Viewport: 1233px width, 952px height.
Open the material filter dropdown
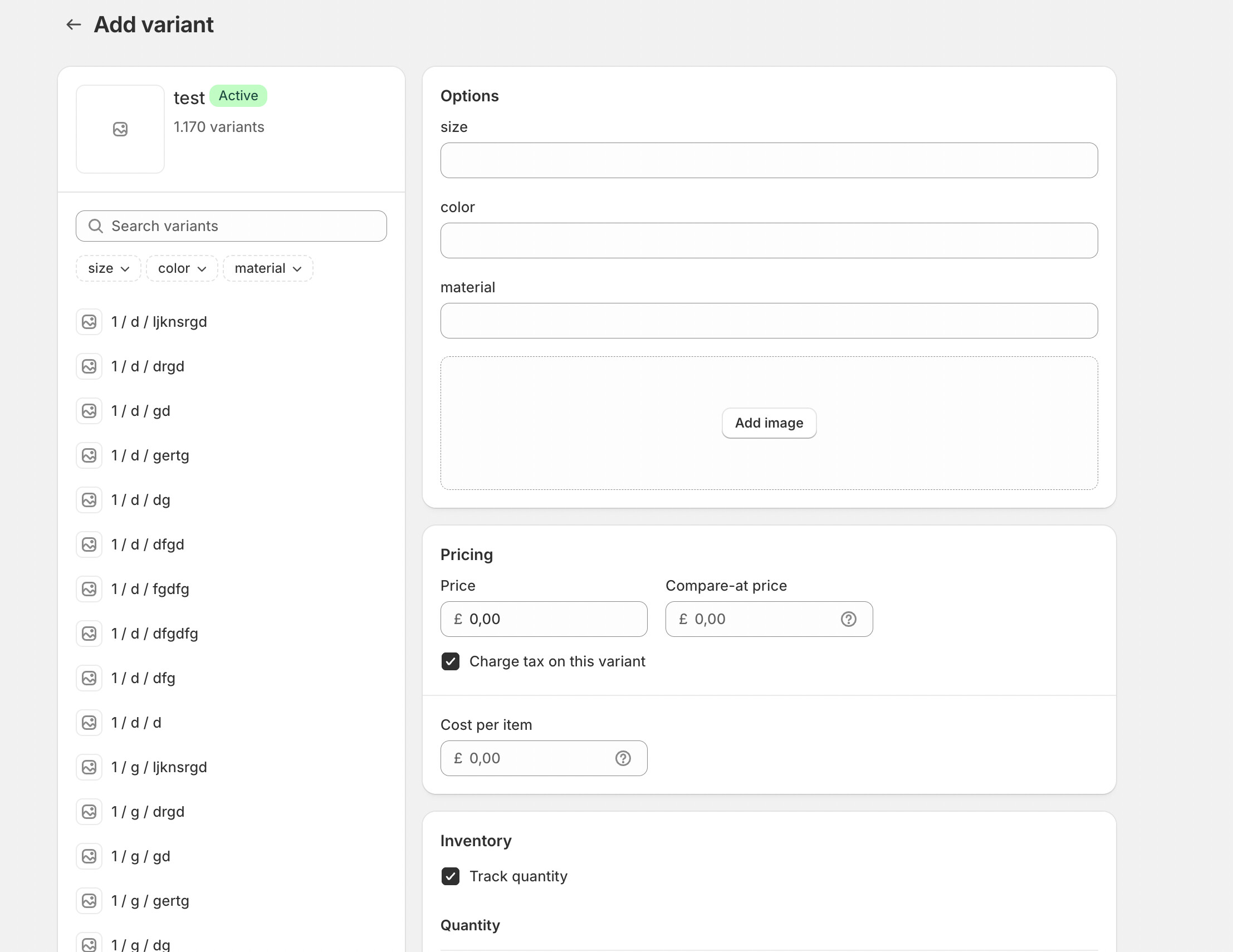[268, 268]
